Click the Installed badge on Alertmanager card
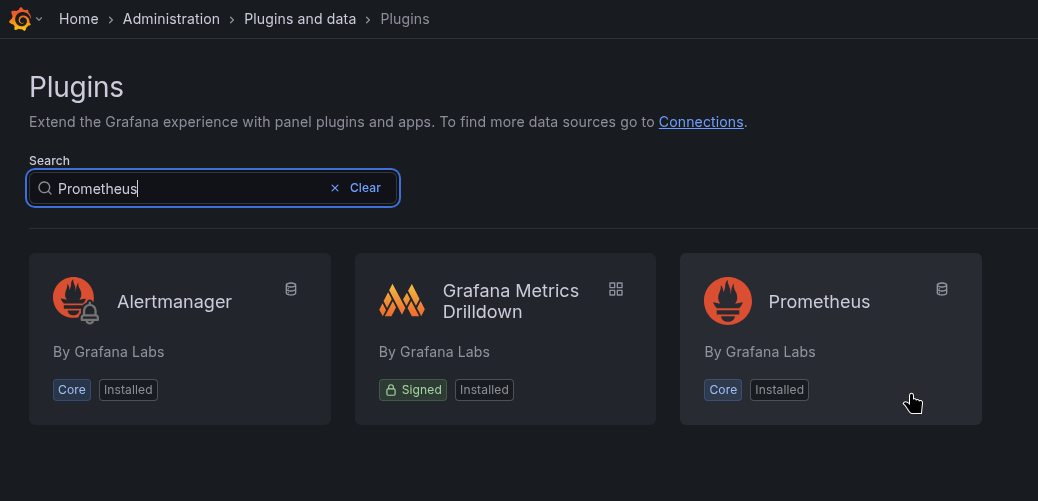Viewport: 1038px width, 501px height. 128,390
